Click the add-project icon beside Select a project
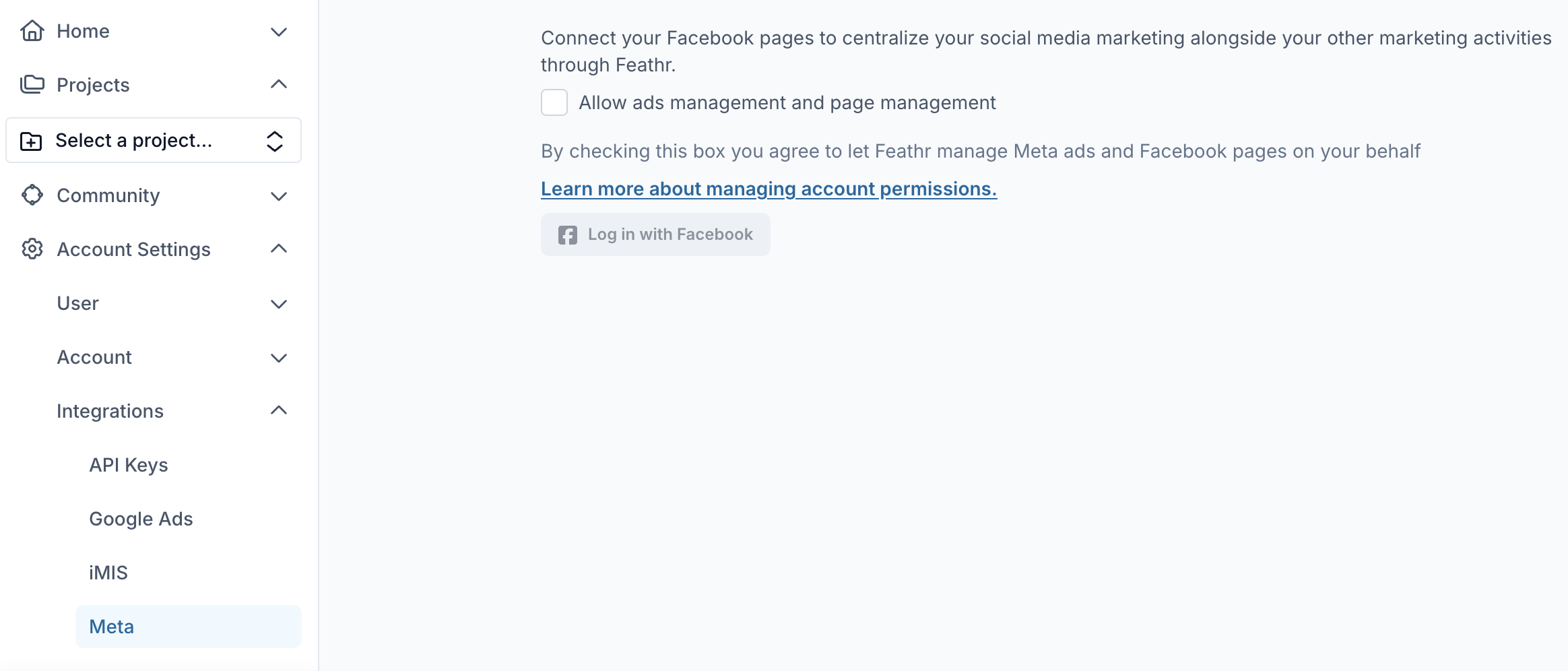 30,141
